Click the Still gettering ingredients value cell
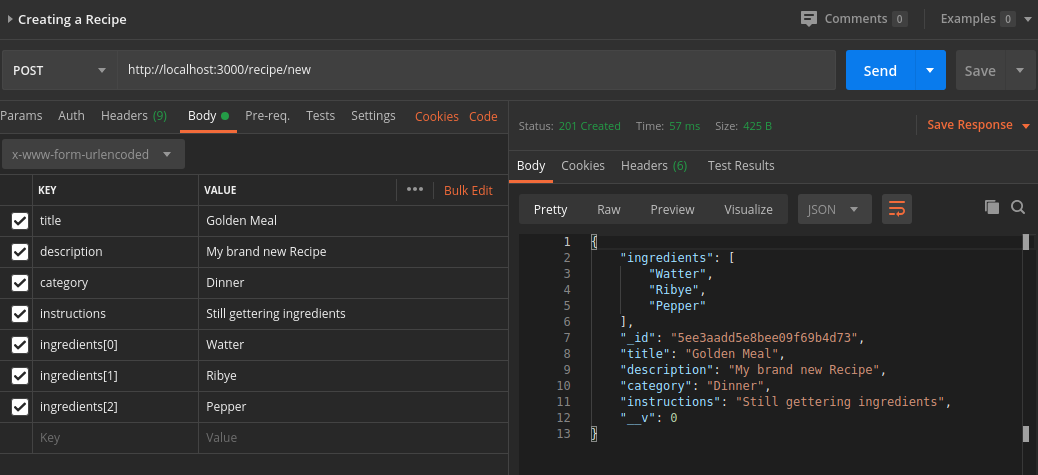Image resolution: width=1038 pixels, height=475 pixels. point(353,314)
